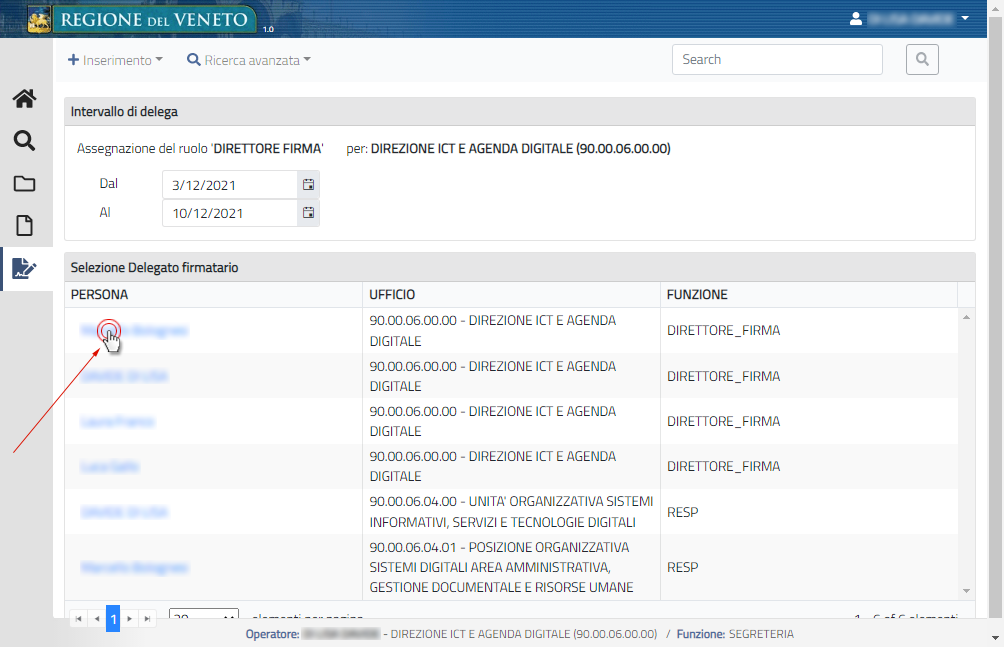This screenshot has height=647, width=1004.
Task: Select page 1 in the pager
Action: [113, 619]
